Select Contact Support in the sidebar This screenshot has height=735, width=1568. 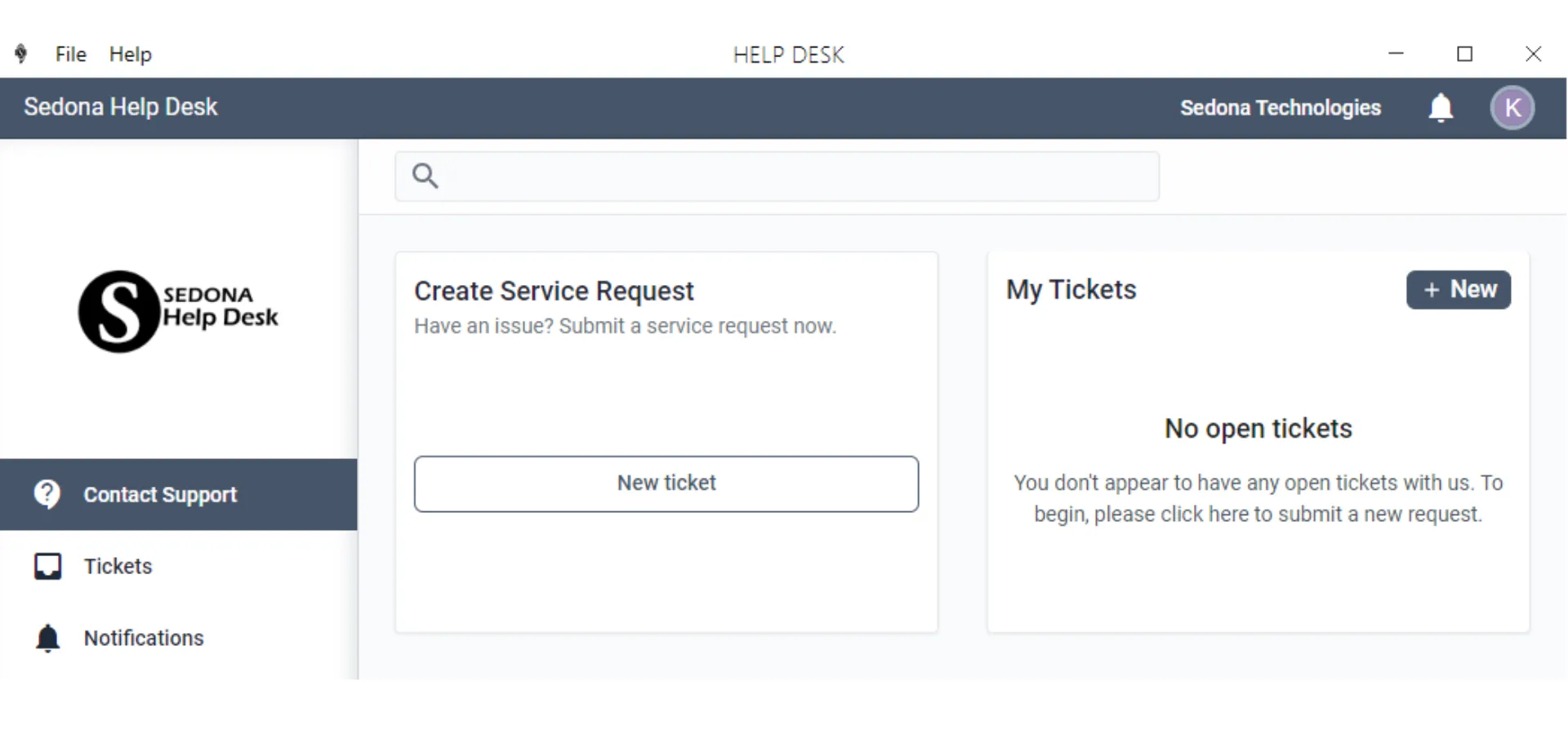tap(179, 494)
